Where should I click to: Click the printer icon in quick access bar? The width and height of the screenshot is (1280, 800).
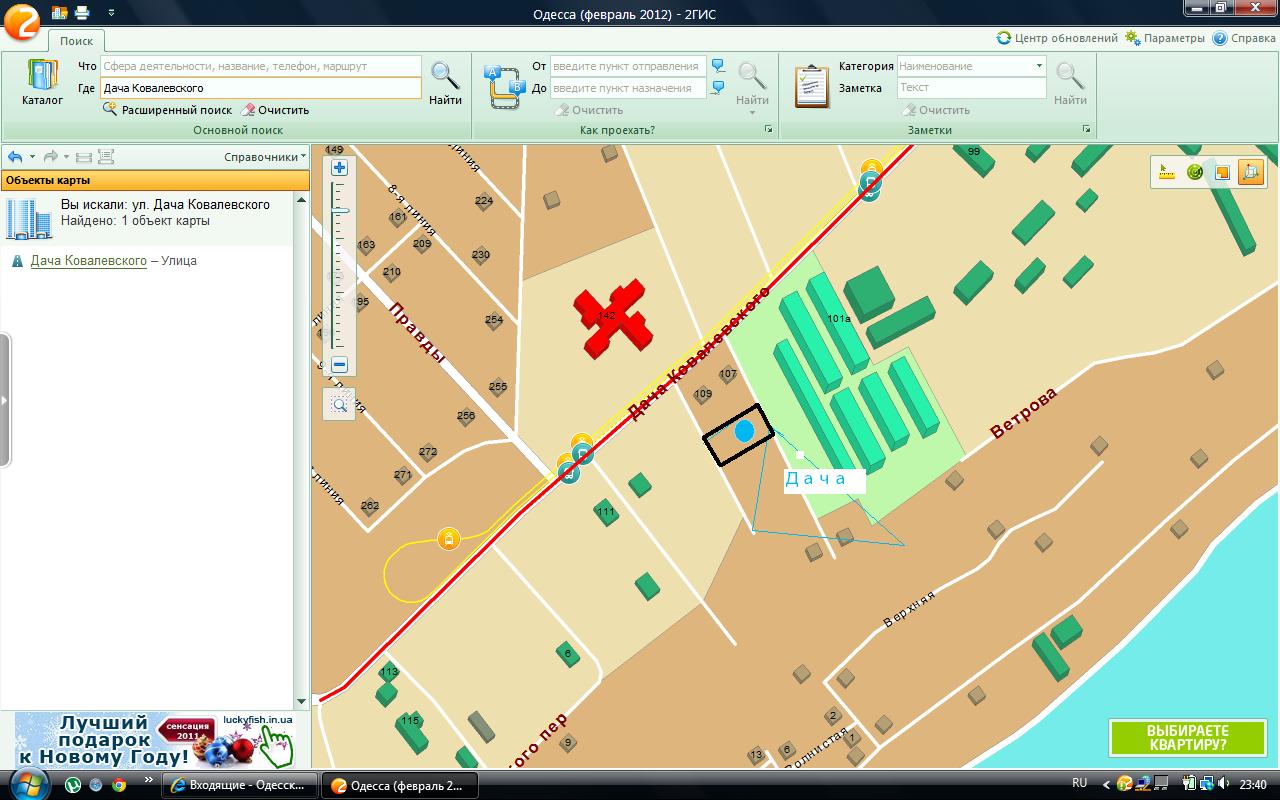coord(82,13)
